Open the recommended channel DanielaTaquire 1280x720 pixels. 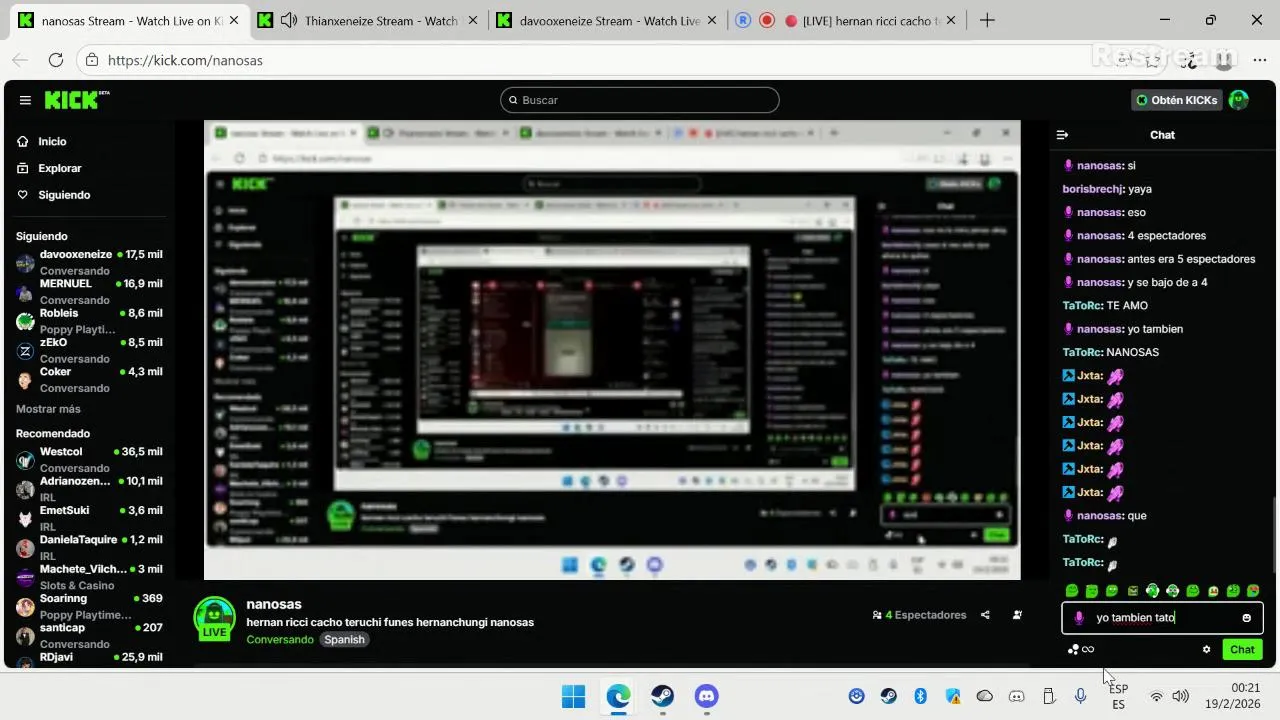pyautogui.click(x=88, y=547)
